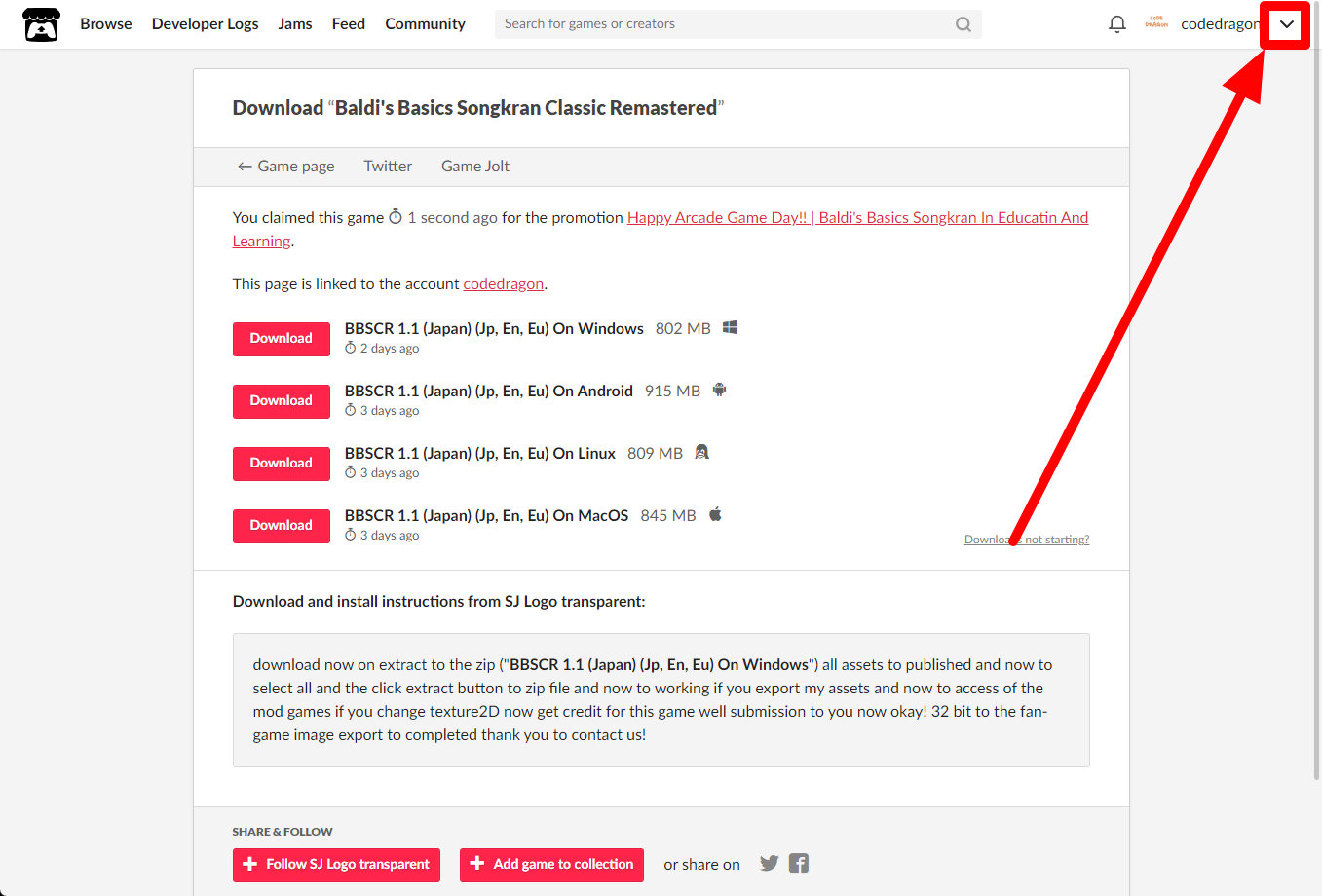Share on Twitter via bird icon
Viewport: 1322px width, 896px height.
click(770, 864)
